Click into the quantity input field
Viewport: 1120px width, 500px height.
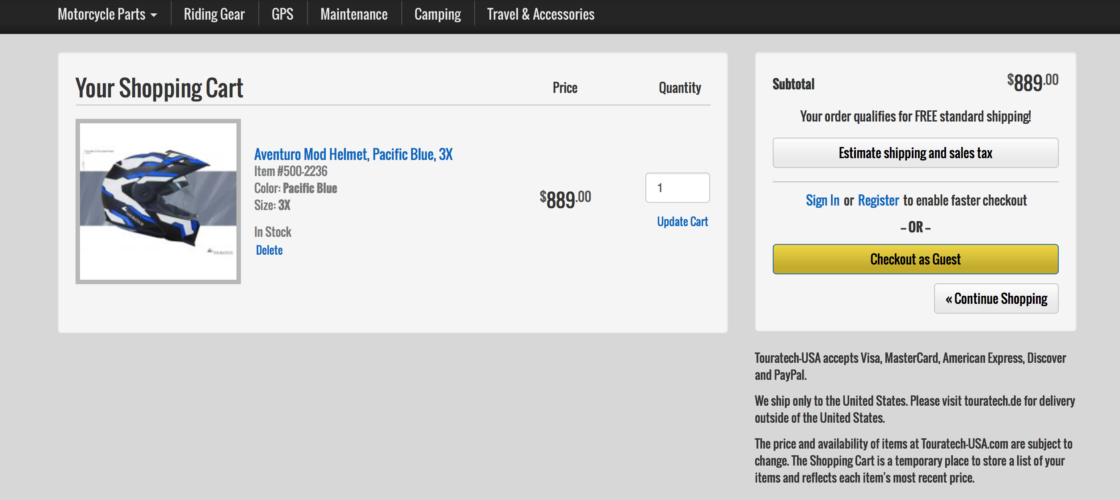coord(677,188)
